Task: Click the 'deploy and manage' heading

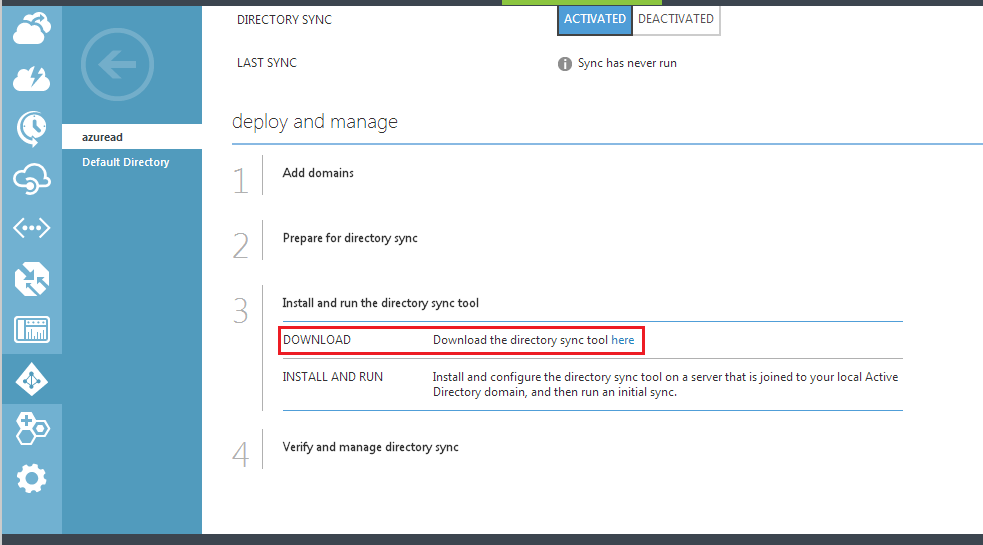Action: click(315, 122)
